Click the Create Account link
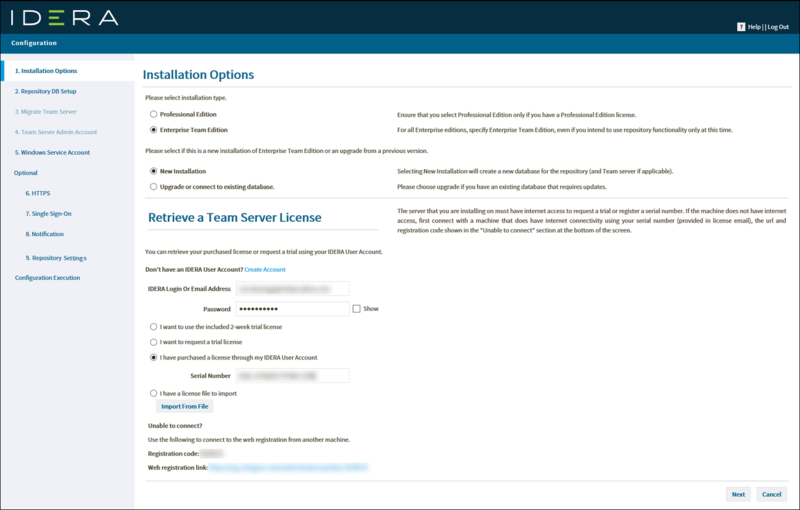The width and height of the screenshot is (800, 510). coord(265,269)
